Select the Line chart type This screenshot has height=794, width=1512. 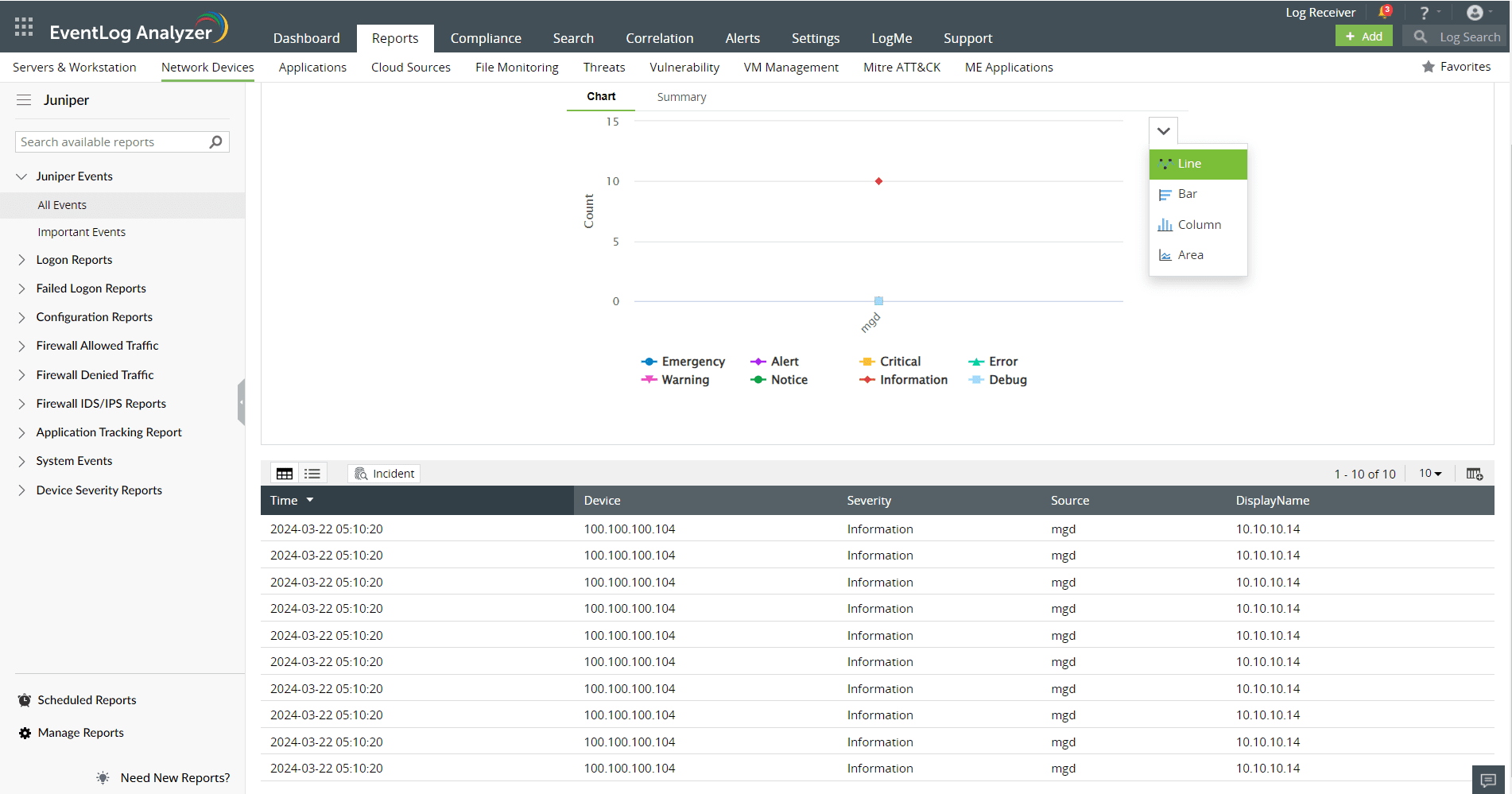tap(1198, 164)
